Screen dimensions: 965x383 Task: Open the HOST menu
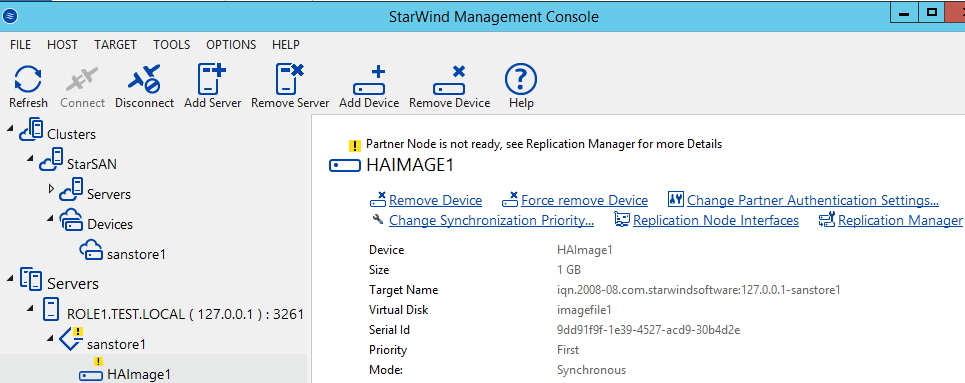click(x=62, y=45)
